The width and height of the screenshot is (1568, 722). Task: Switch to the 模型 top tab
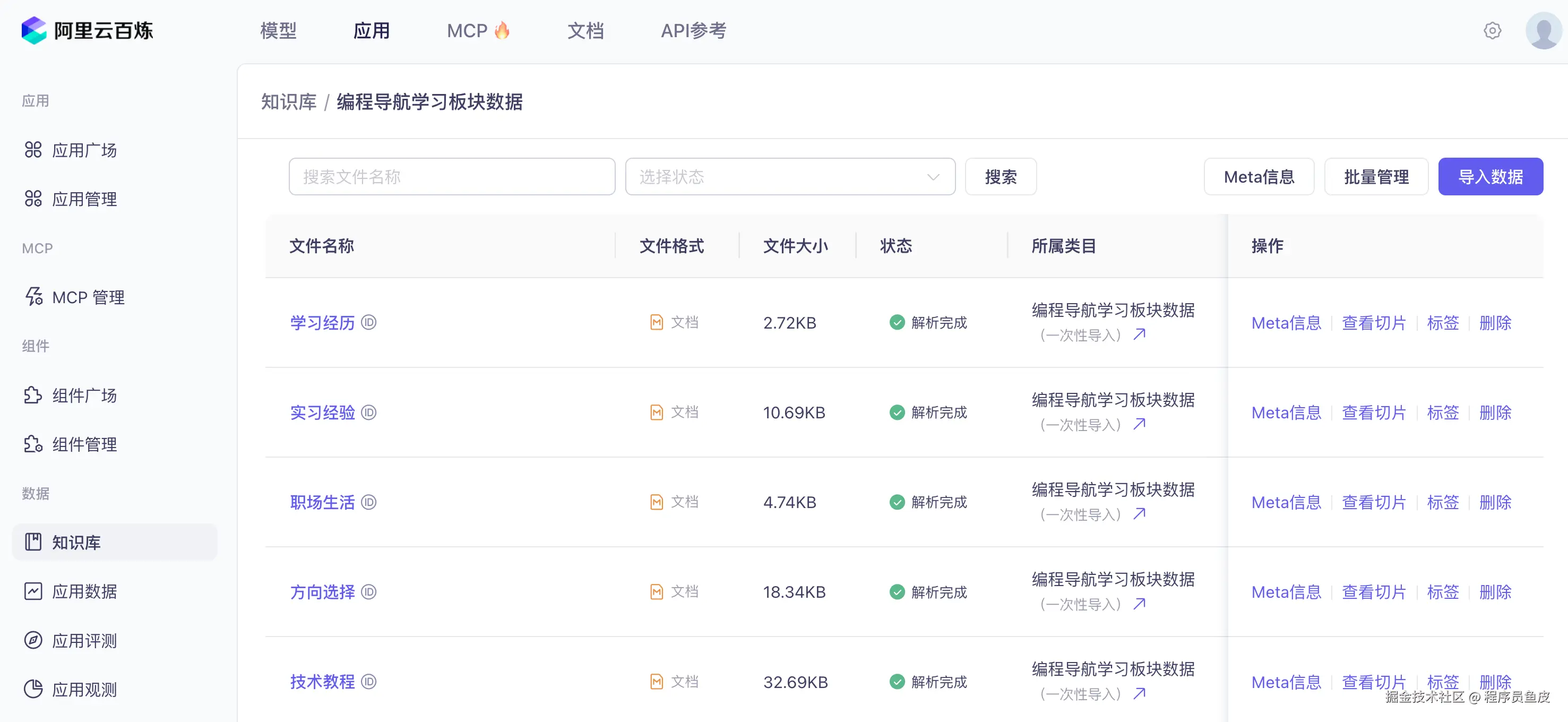coord(278,30)
